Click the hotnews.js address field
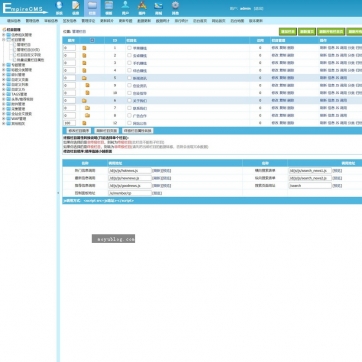Viewport: 362px width, 362px height. tap(130, 170)
